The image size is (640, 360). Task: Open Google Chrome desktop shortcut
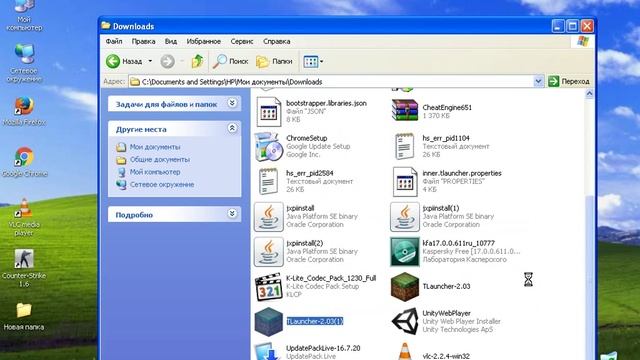click(24, 162)
